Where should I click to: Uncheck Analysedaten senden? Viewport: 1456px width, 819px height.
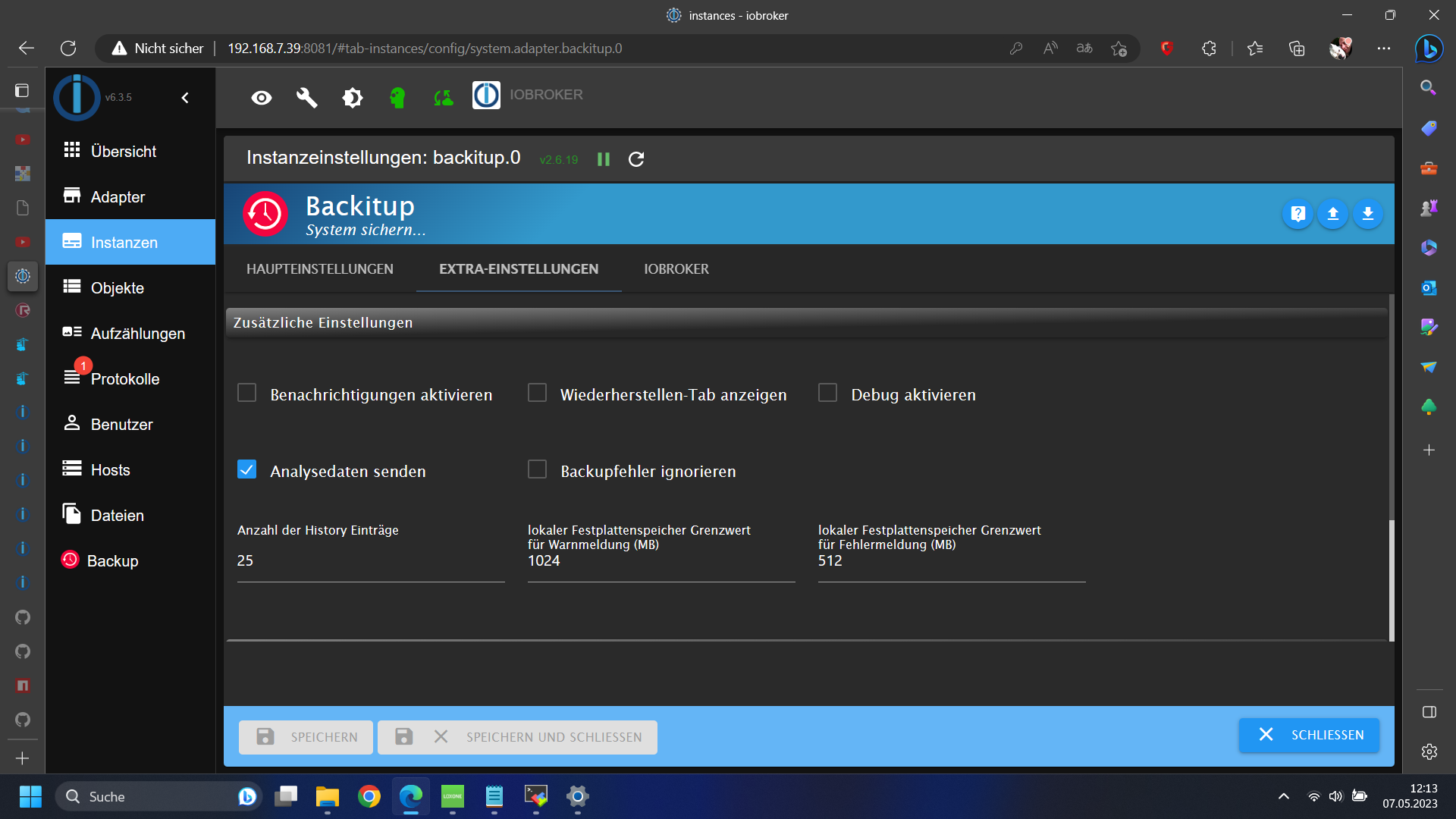(247, 469)
